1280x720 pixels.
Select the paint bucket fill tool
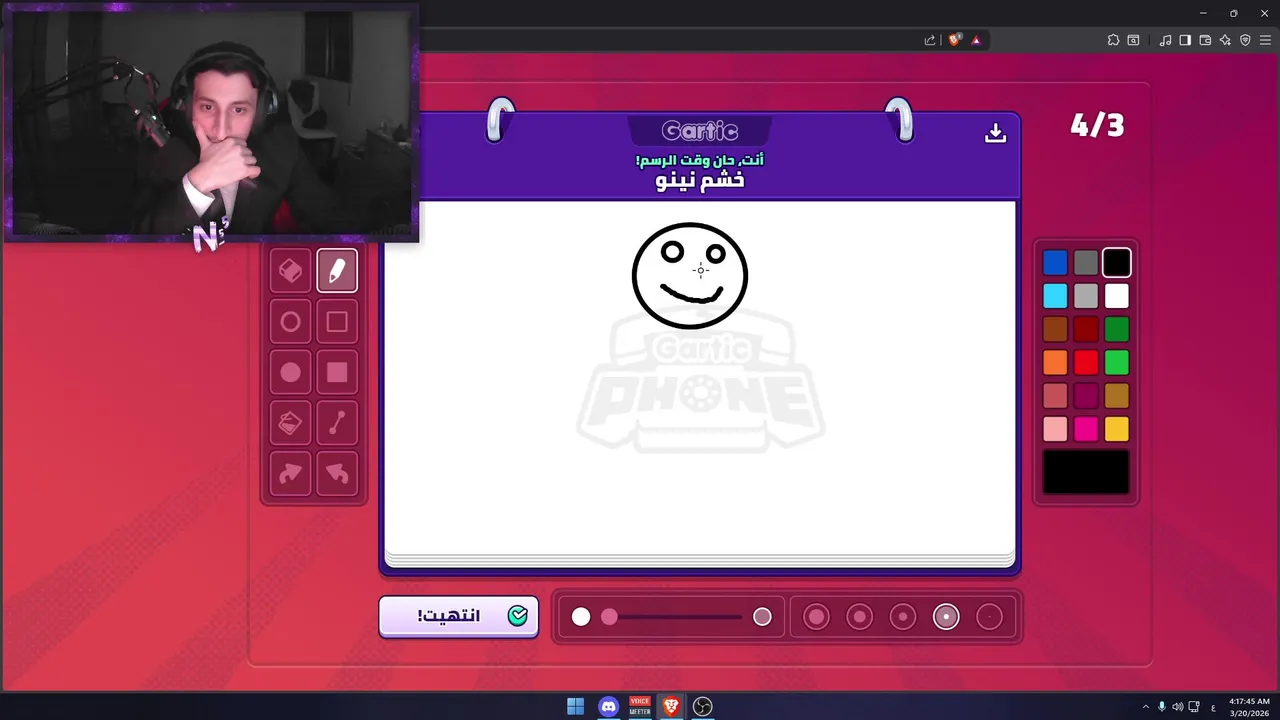coord(290,423)
